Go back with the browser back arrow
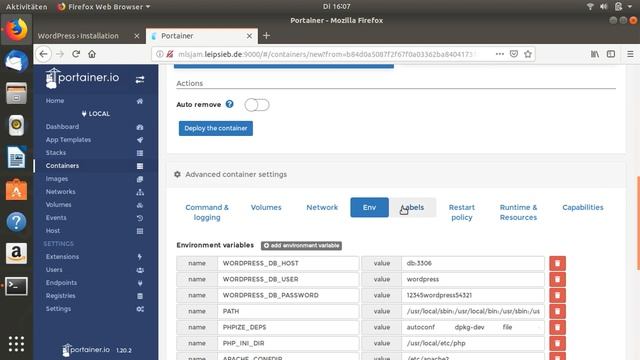Screen dimensions: 640x360 point(44,54)
